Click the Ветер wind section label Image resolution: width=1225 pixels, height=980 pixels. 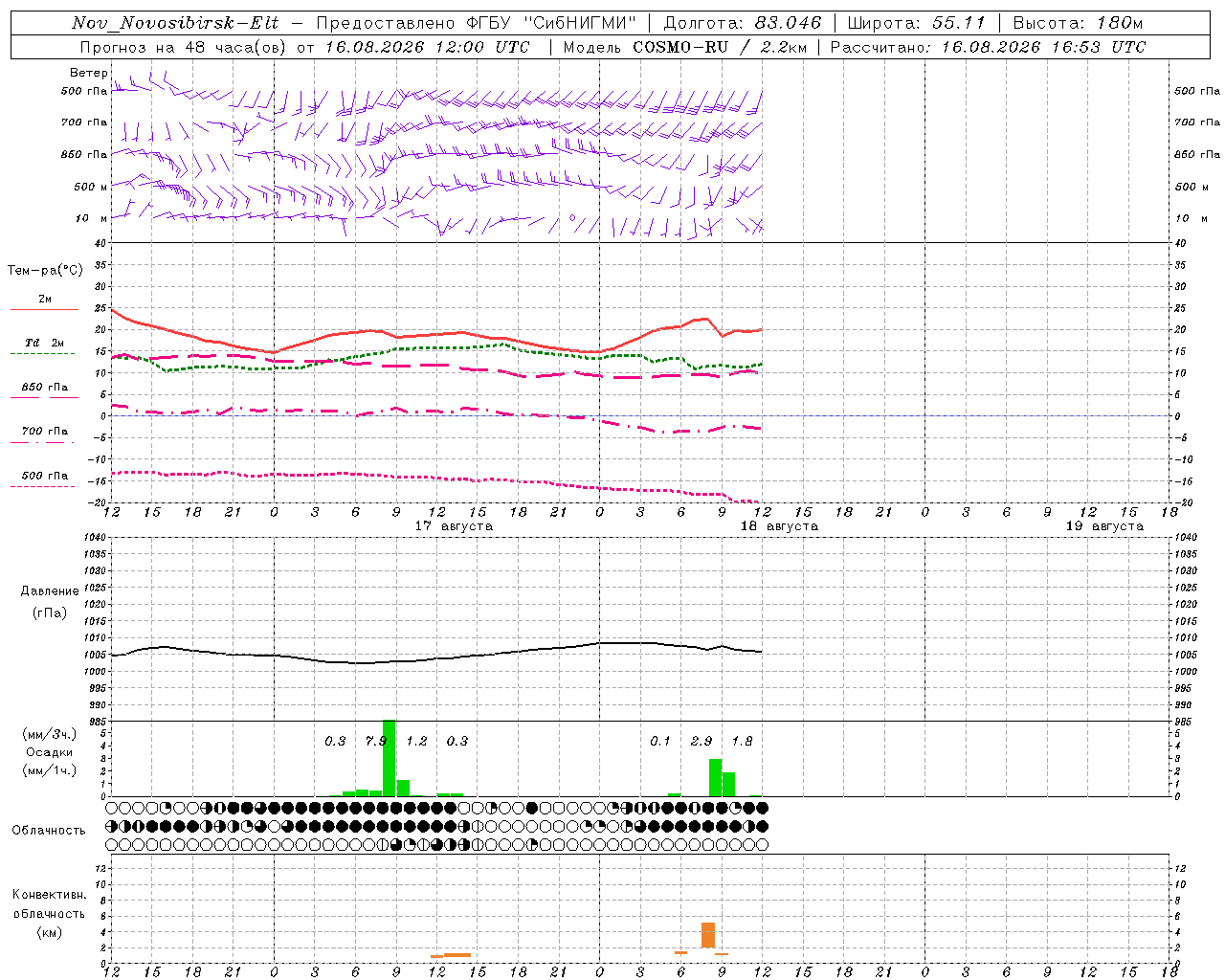(89, 73)
